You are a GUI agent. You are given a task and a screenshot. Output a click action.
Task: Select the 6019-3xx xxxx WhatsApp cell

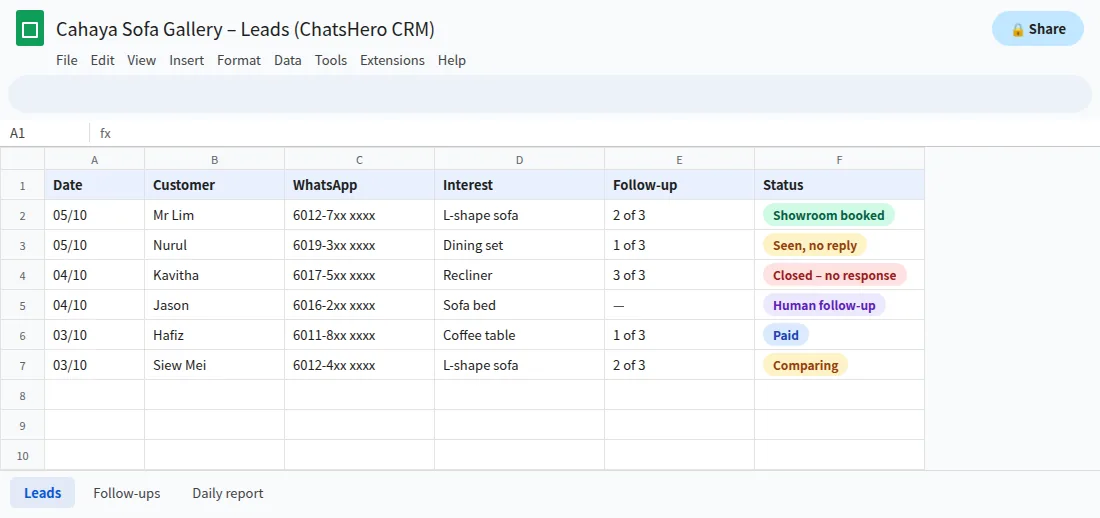click(359, 245)
